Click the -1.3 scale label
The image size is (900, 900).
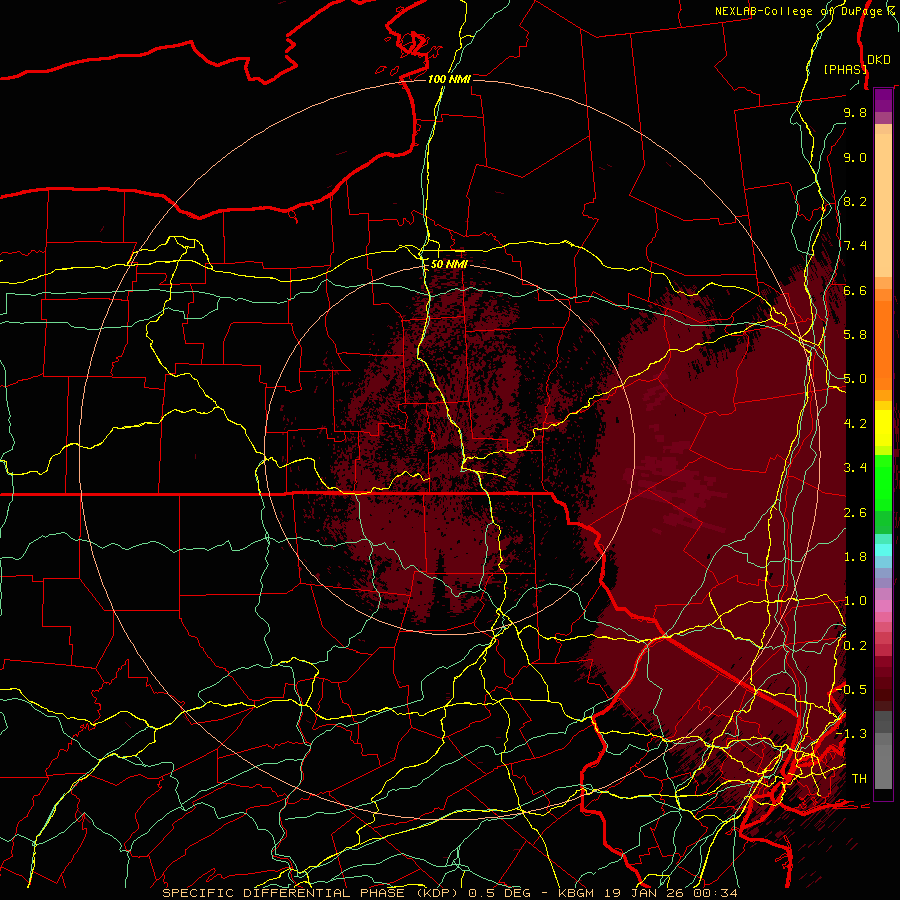pyautogui.click(x=851, y=734)
